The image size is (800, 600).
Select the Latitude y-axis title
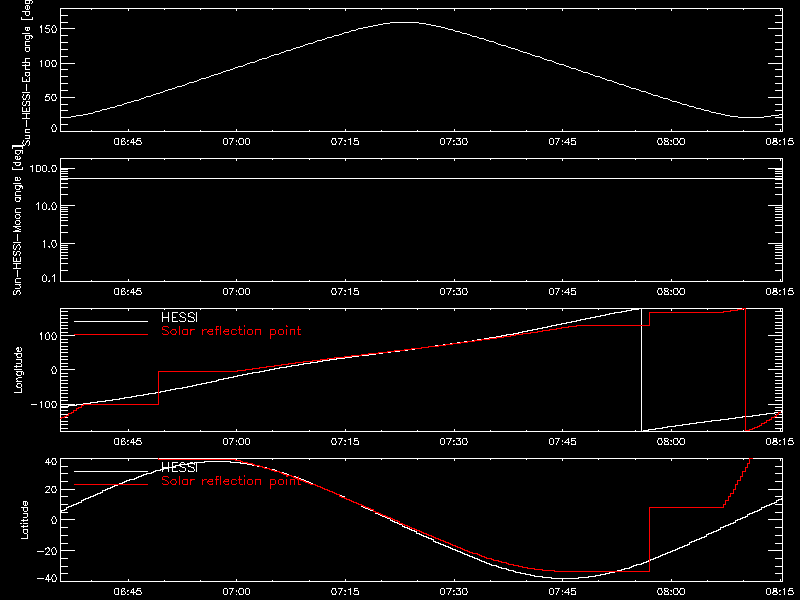[x=24, y=520]
